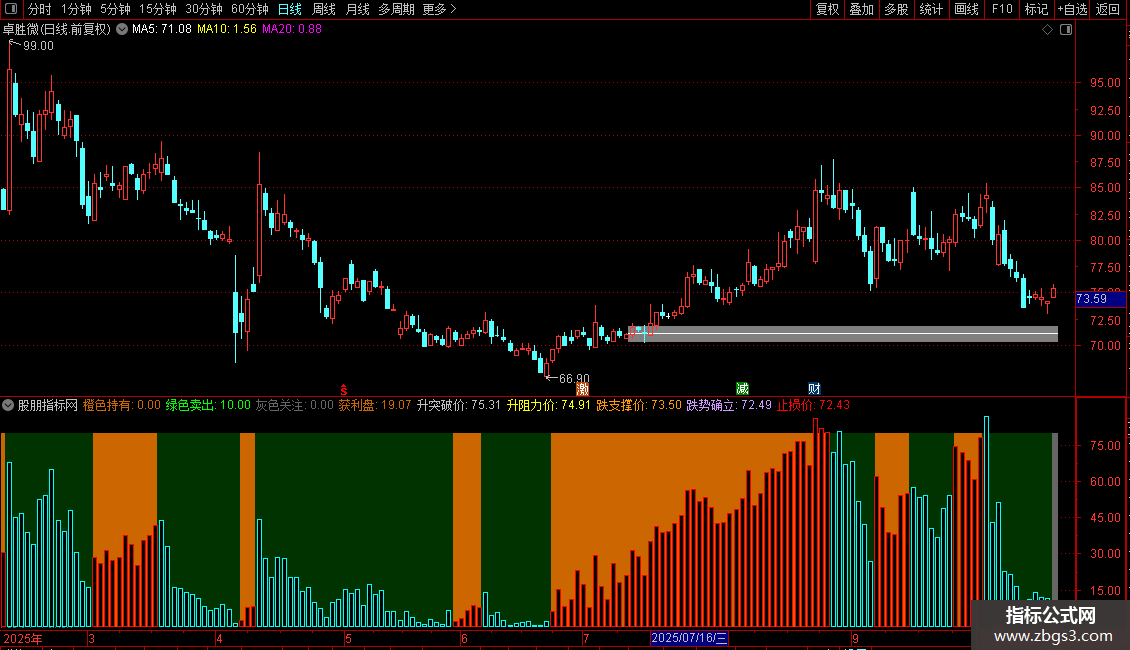Click the 标记 mark button
Screen dimensions: 1130x650
[x=1036, y=9]
